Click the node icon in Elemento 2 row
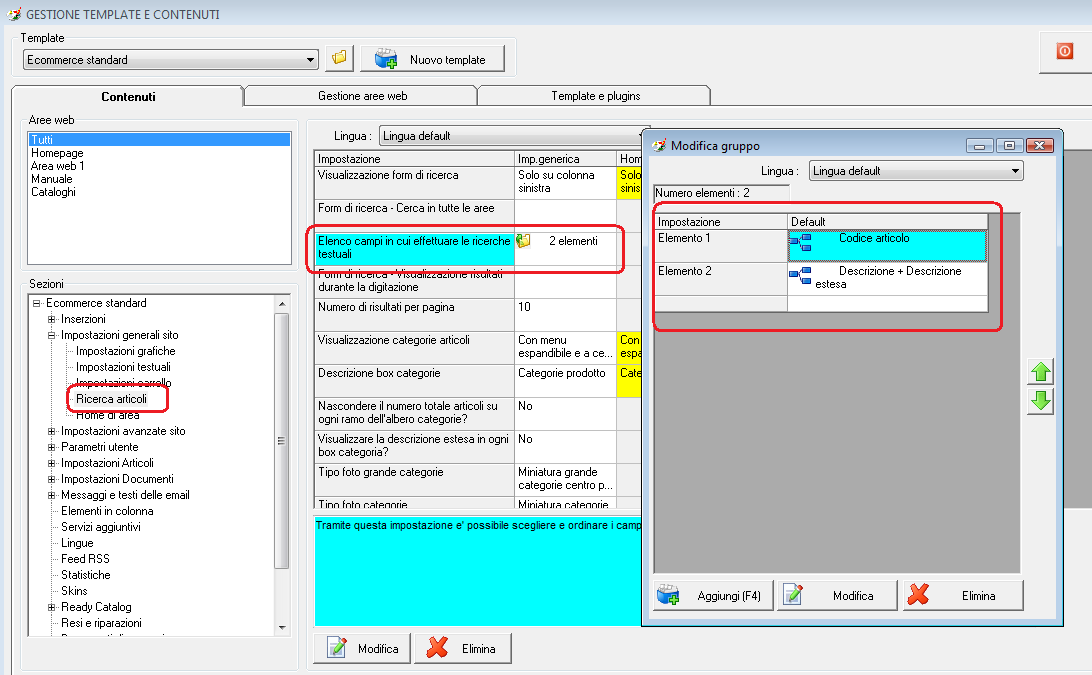This screenshot has width=1092, height=675. pos(800,274)
